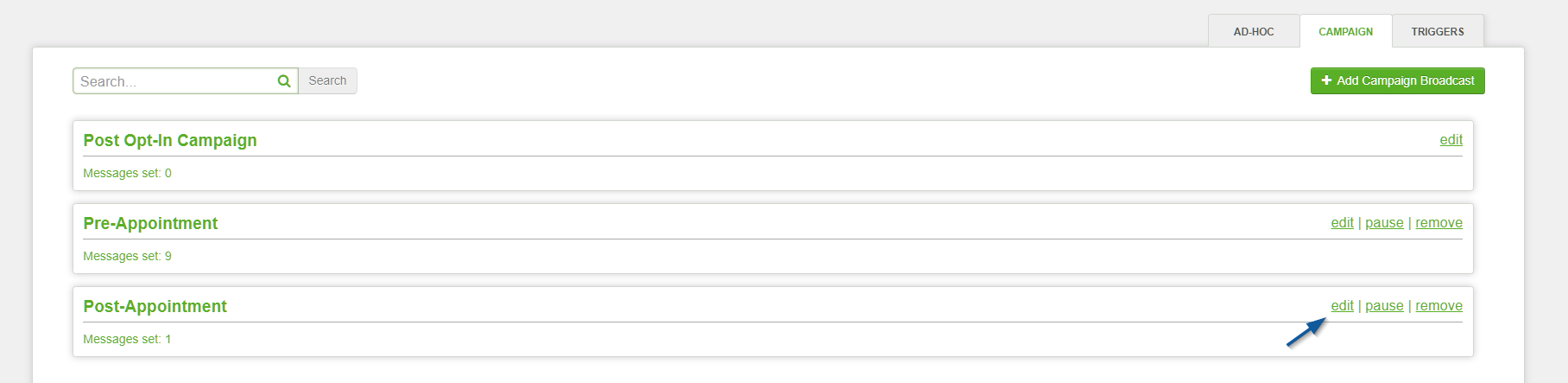Pause the Post-Appointment campaign
This screenshot has width=1568, height=383.
tap(1384, 306)
